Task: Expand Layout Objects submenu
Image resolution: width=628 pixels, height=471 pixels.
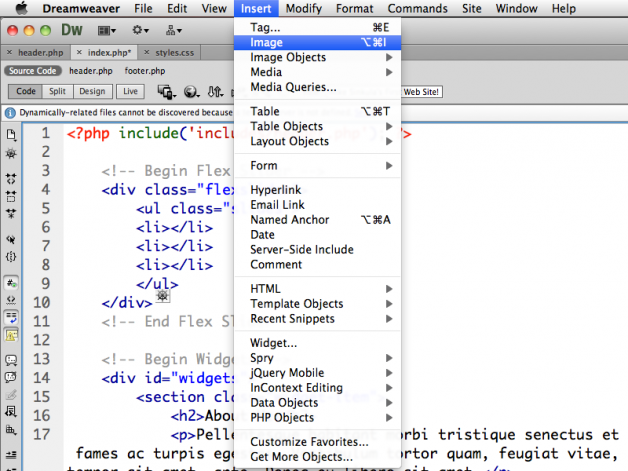Action: 317,141
